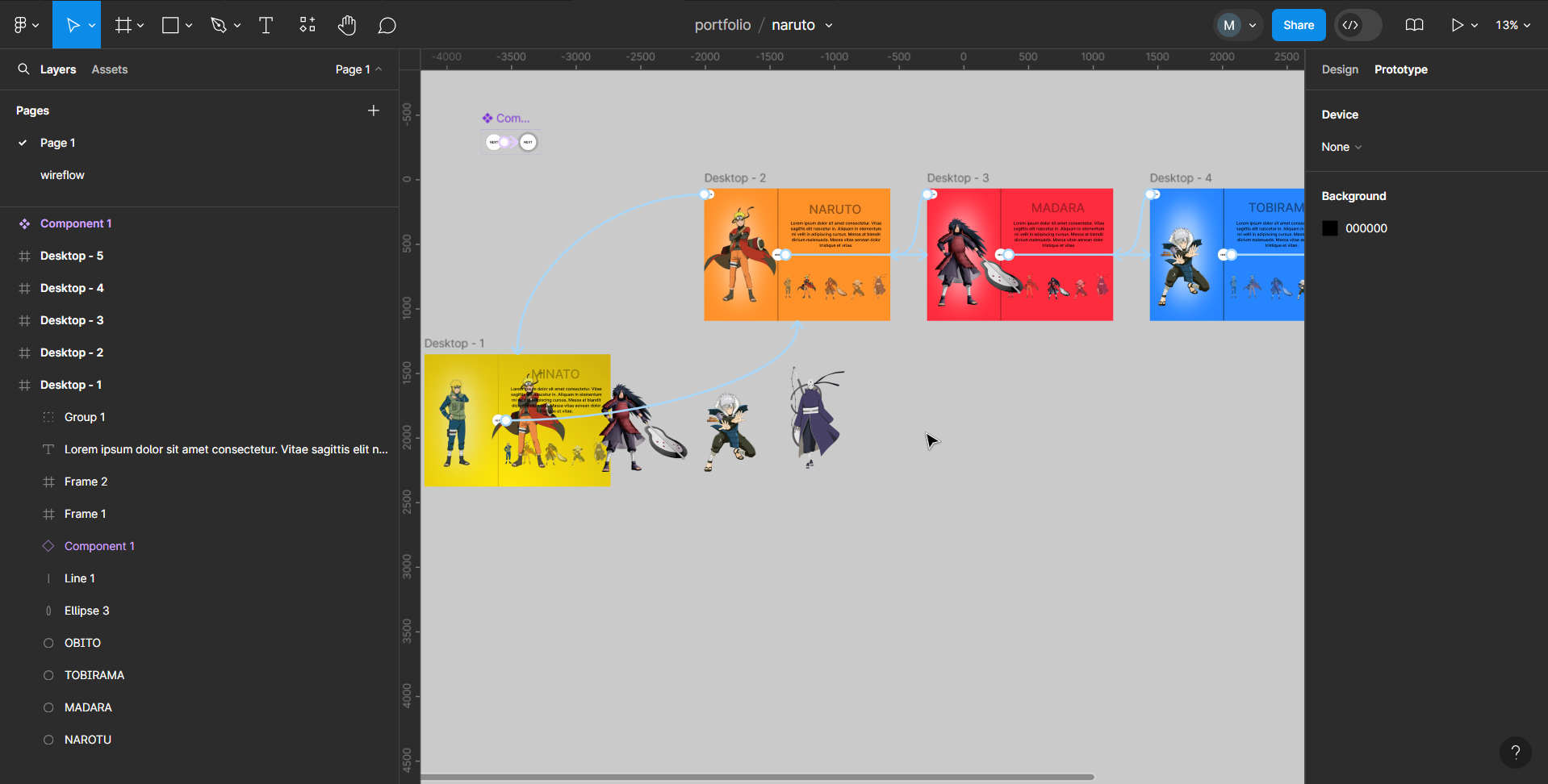The width and height of the screenshot is (1548, 784).
Task: Present the prototype with play icon
Action: (x=1457, y=25)
